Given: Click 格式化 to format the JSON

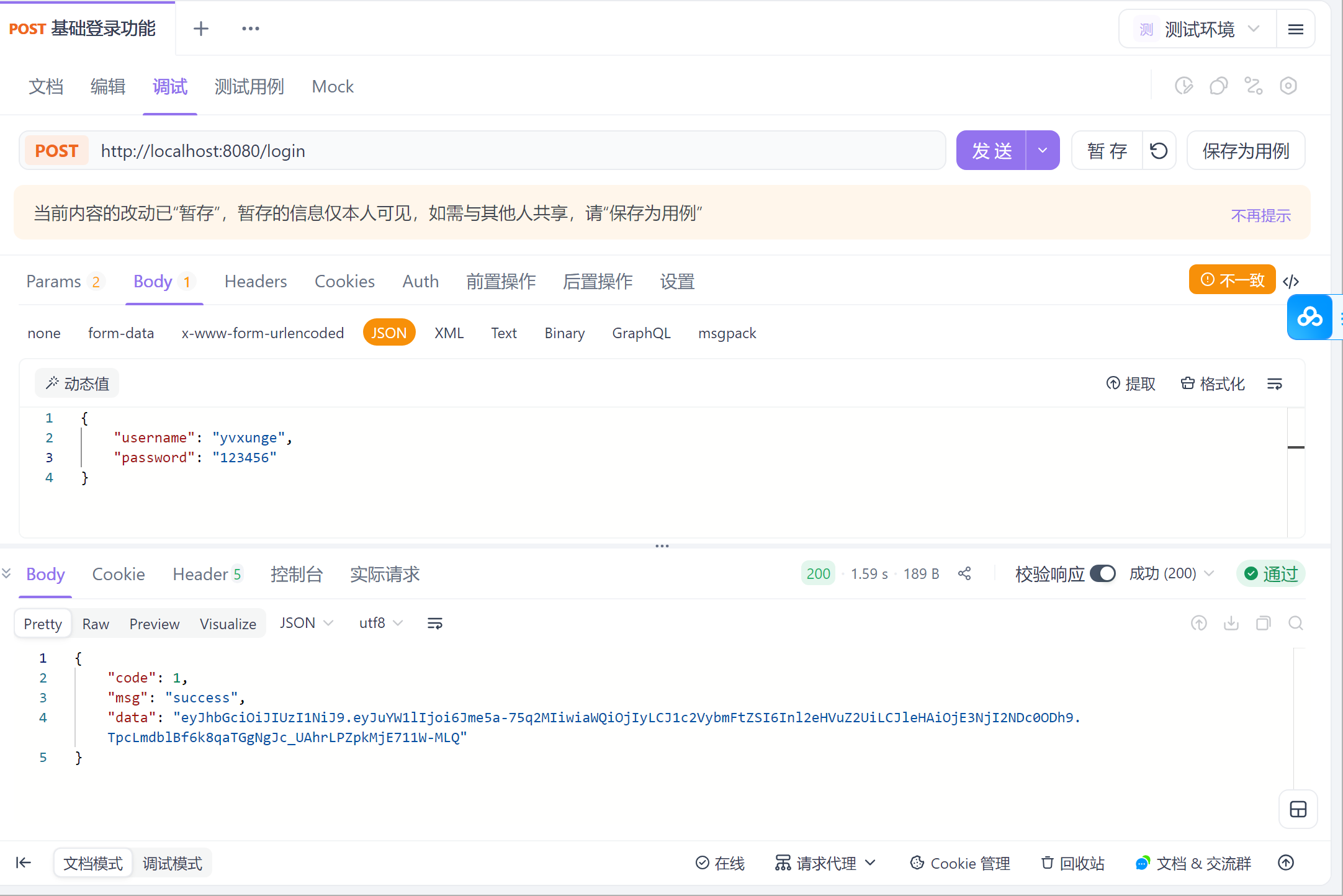Looking at the screenshot, I should [1213, 384].
